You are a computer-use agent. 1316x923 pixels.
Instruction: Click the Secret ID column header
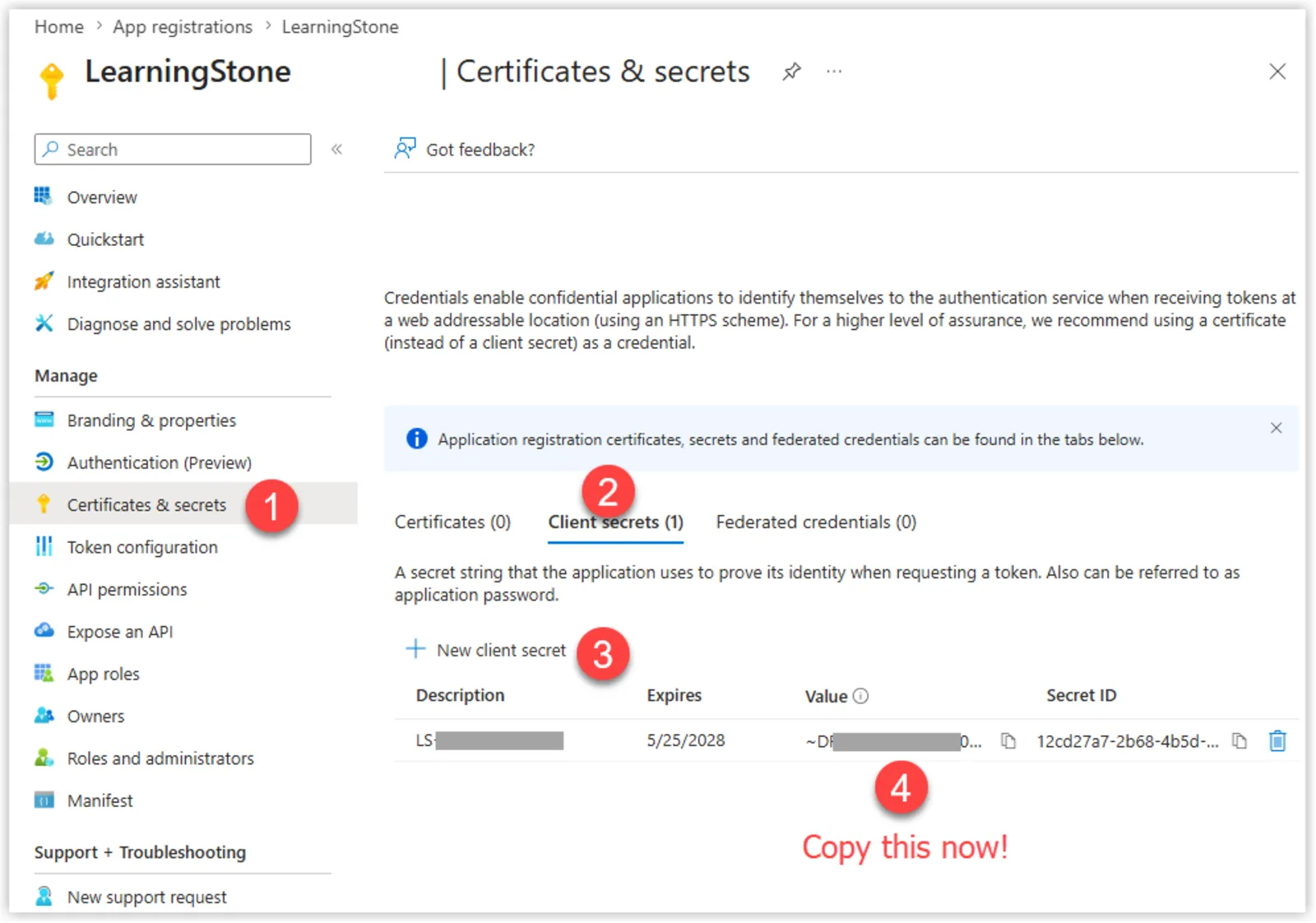(1081, 695)
